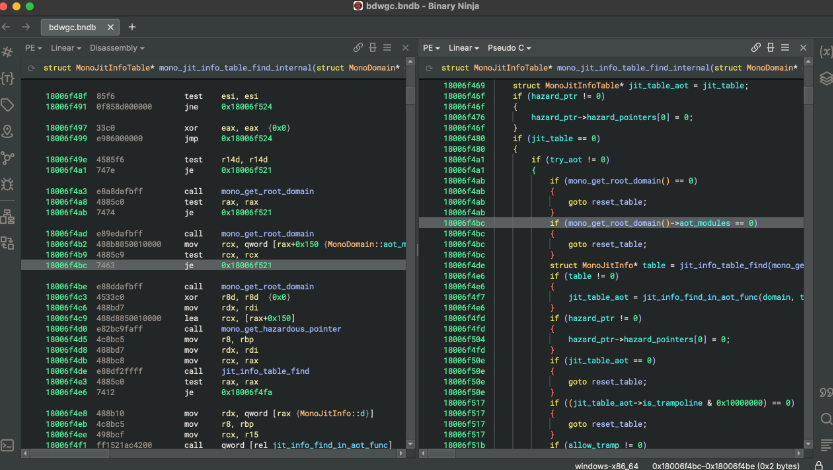Viewport: 833px width, 470px height.
Task: Open the Types sidebar panel
Action: 8,77
